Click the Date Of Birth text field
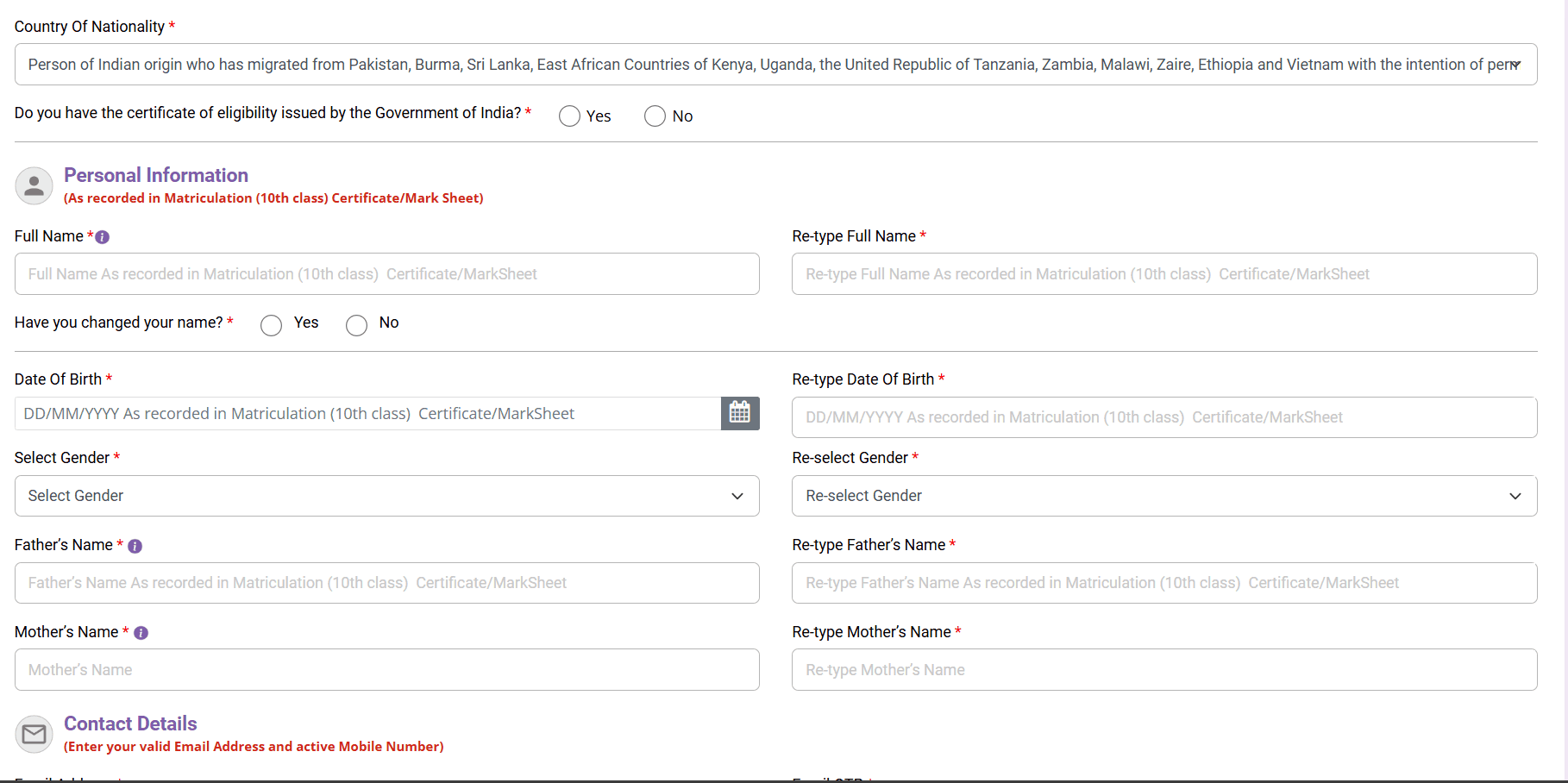This screenshot has height=783, width=1568. pos(367,414)
